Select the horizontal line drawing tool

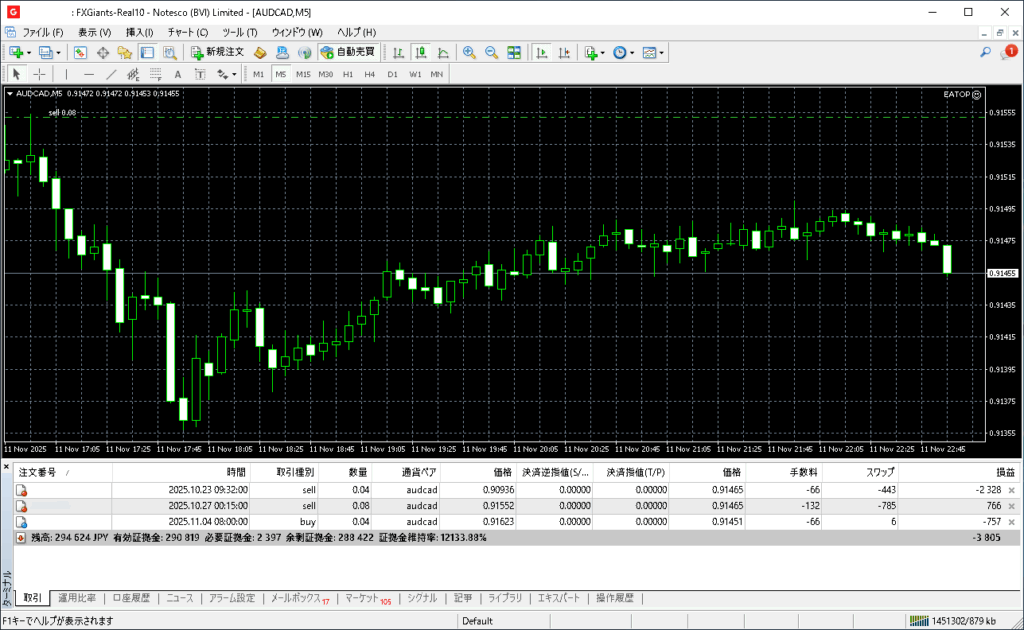click(x=89, y=74)
